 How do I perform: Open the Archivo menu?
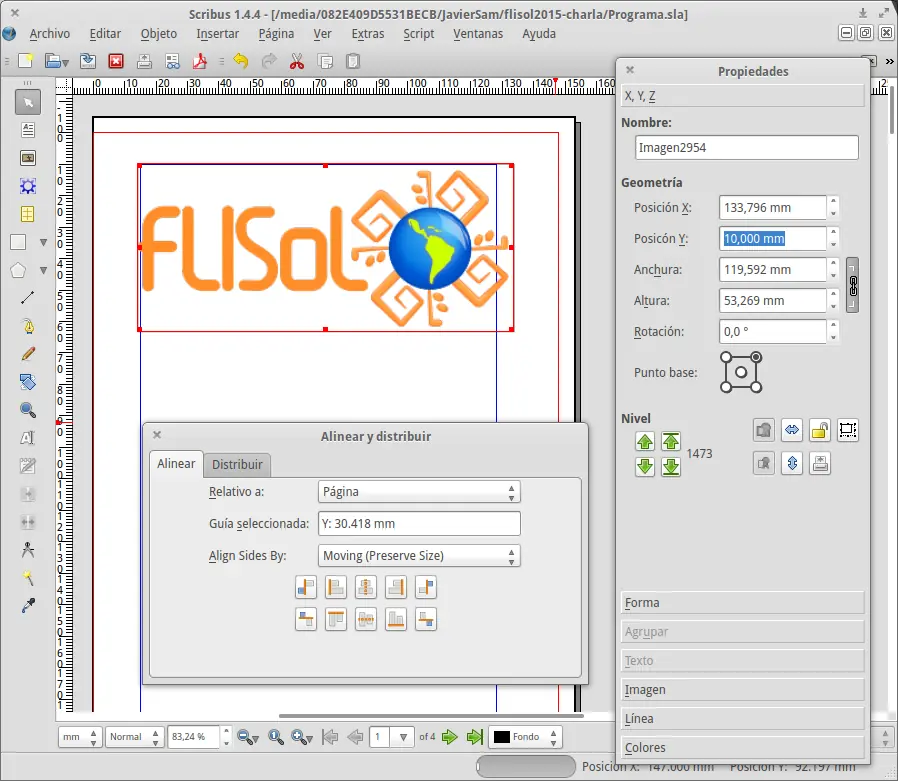click(x=50, y=34)
